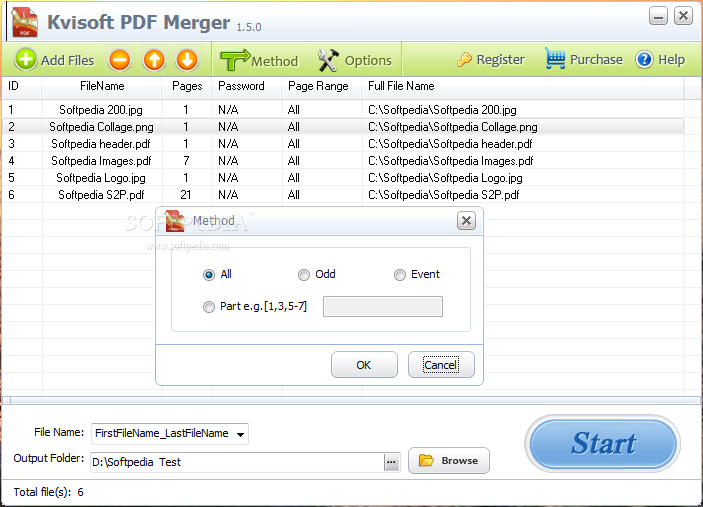Select row Softpedia 200.jpg
The image size is (703, 507).
(x=343, y=110)
